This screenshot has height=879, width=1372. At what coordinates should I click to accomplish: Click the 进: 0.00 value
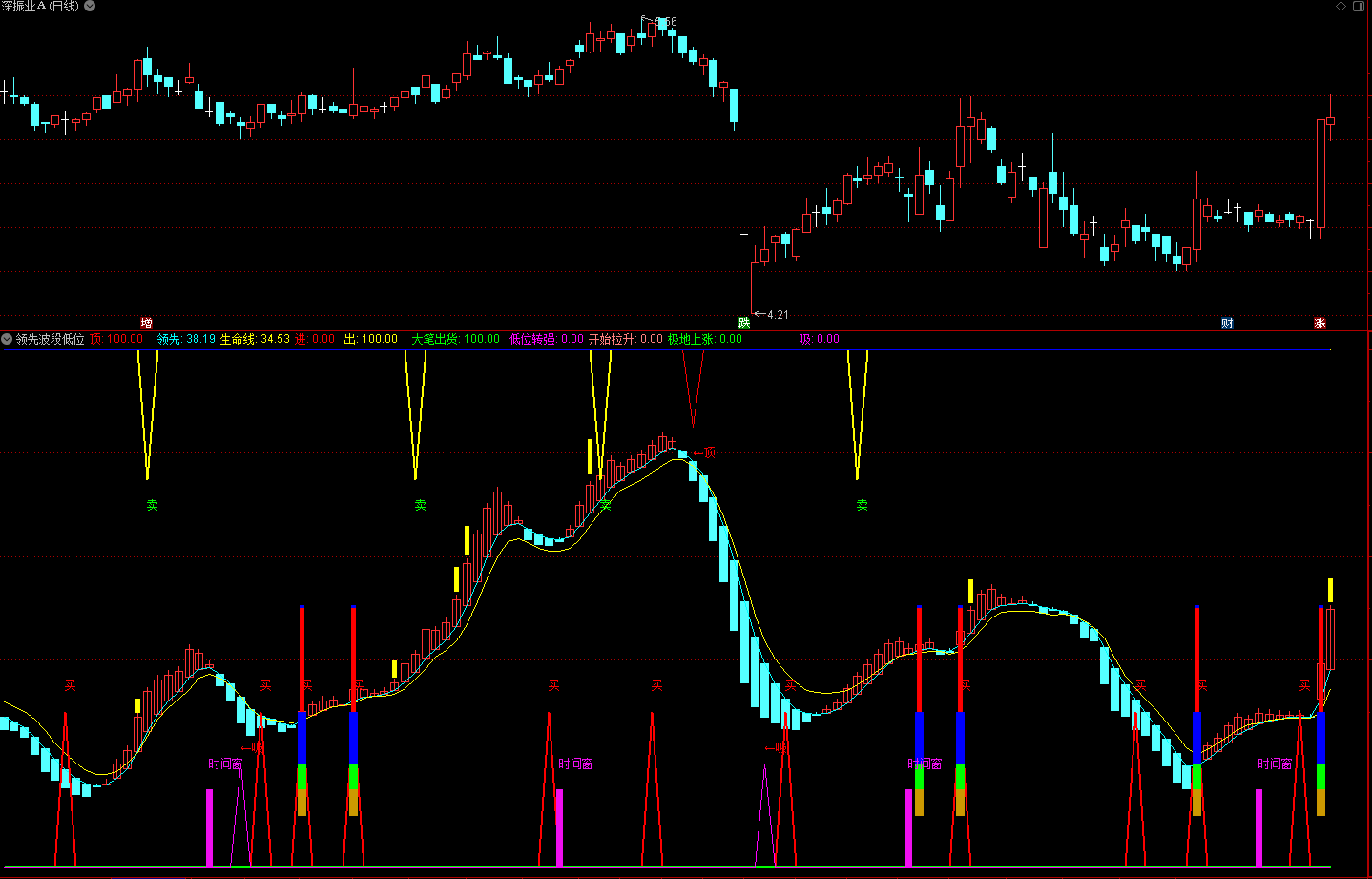315,339
